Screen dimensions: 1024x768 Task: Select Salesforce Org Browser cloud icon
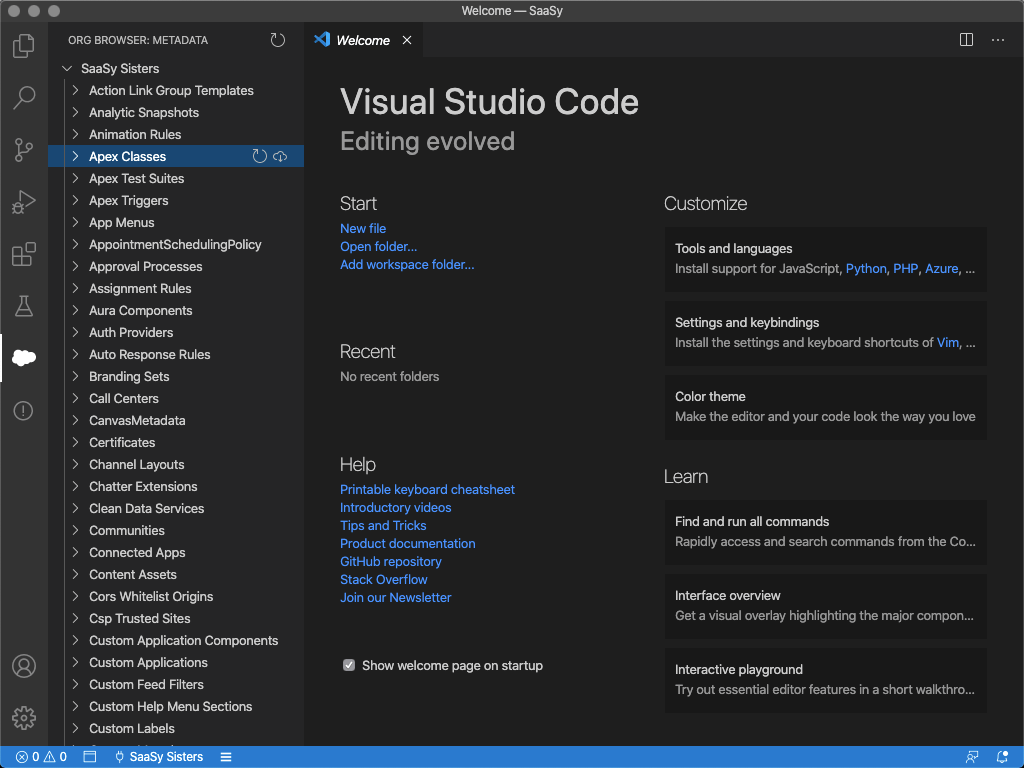(x=24, y=358)
